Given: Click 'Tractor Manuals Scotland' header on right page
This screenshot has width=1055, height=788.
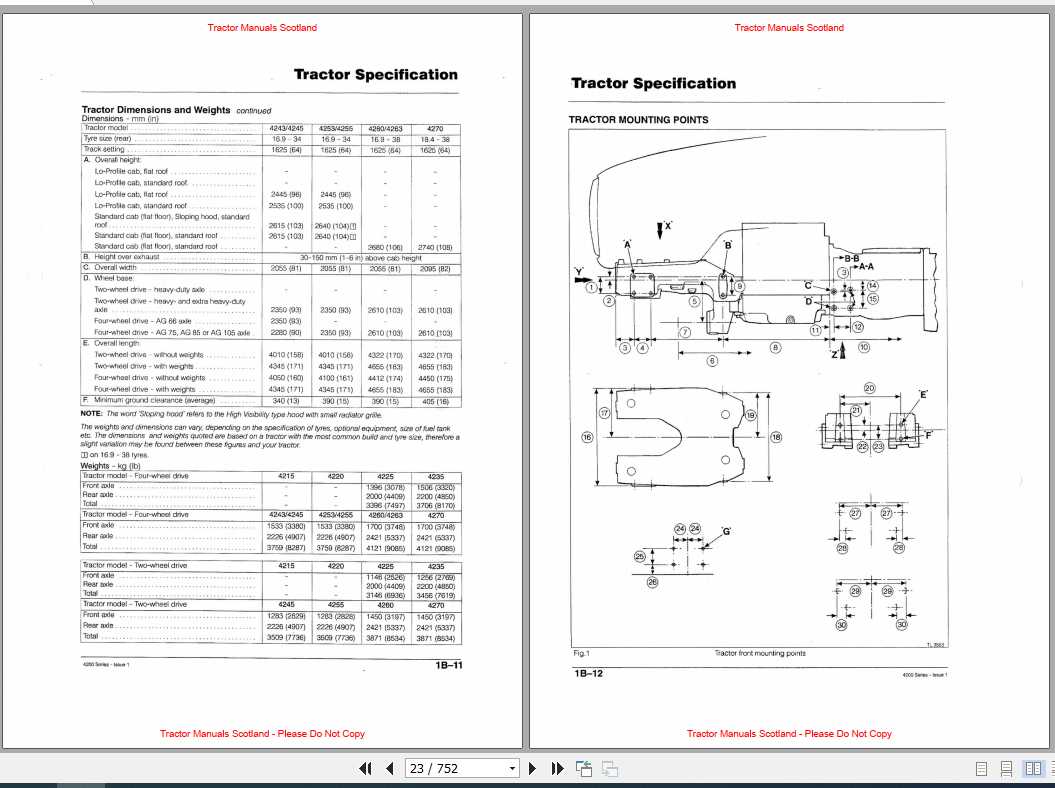Looking at the screenshot, I should 789,28.
